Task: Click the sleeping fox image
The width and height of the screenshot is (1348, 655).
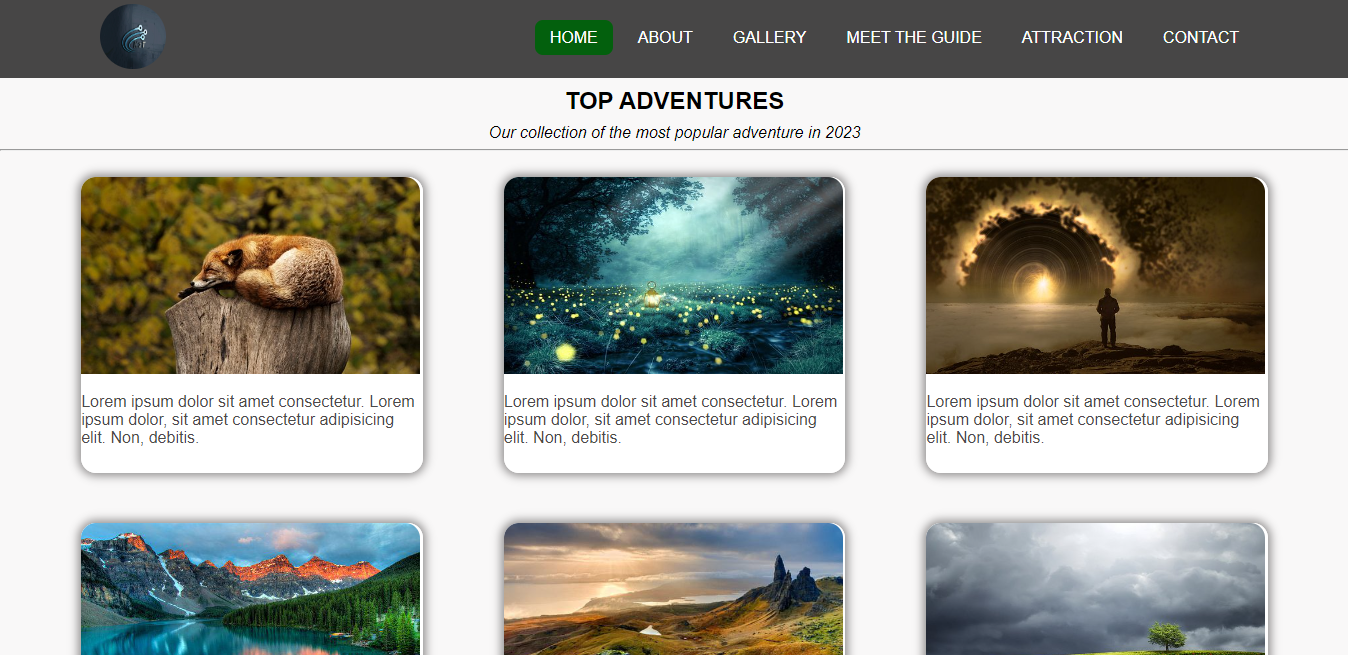Action: coord(250,276)
